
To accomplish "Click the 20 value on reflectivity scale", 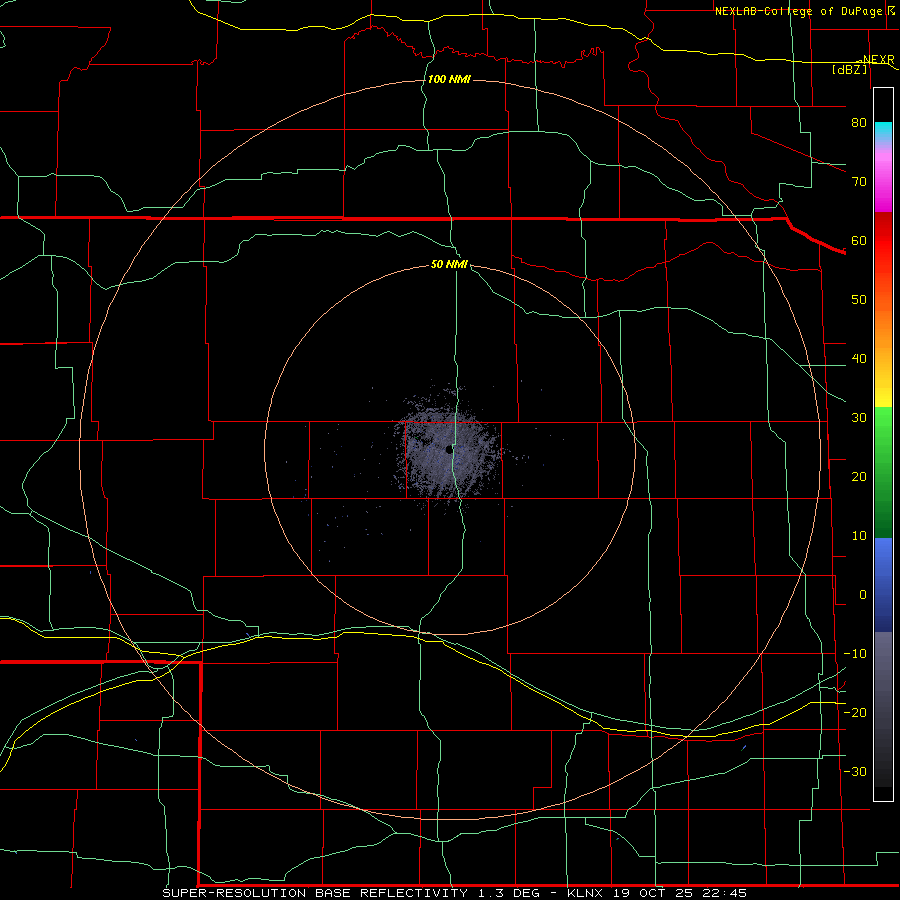I will (859, 476).
